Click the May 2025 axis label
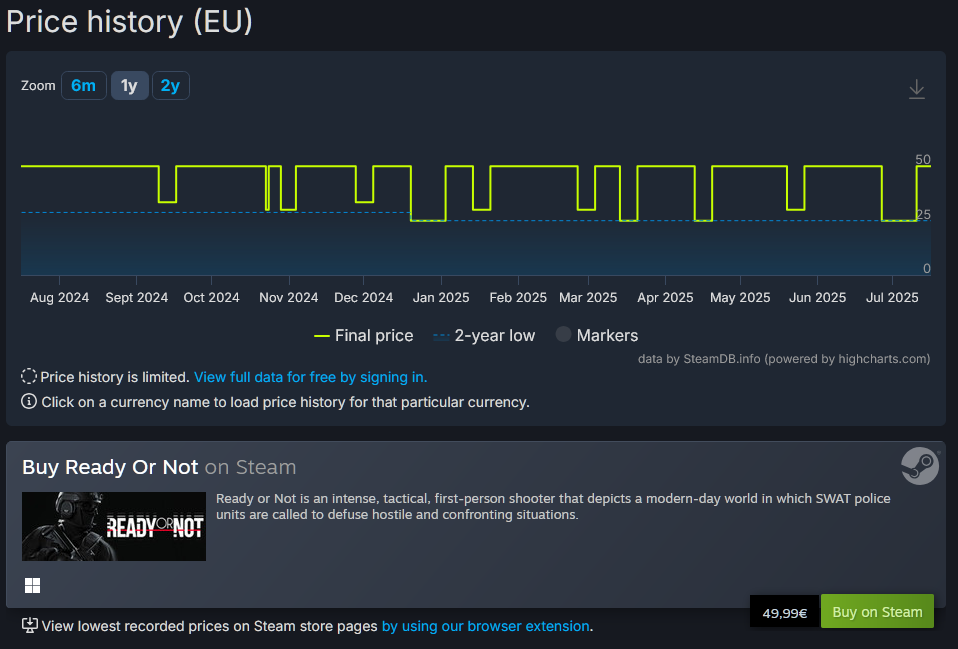Screen dimensions: 958x649 tap(740, 298)
